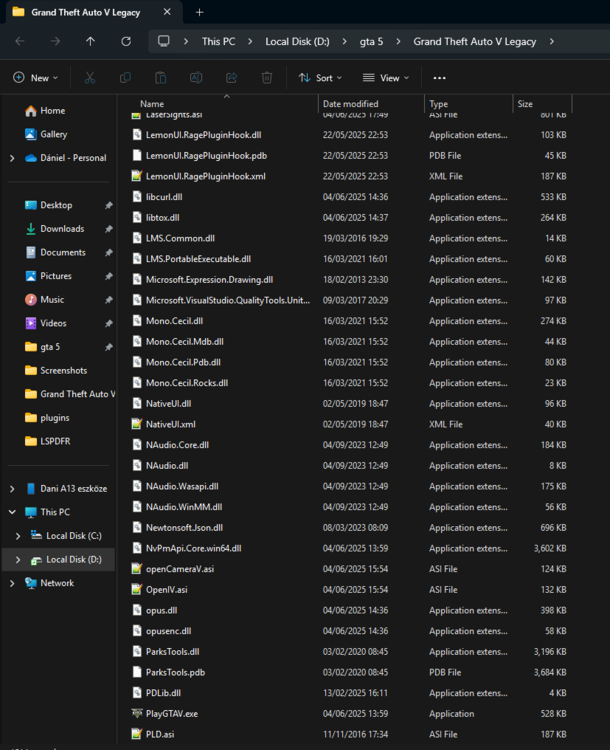Select the OpenIV.asi file icon
Viewport: 610px width, 750px height.
[137, 589]
